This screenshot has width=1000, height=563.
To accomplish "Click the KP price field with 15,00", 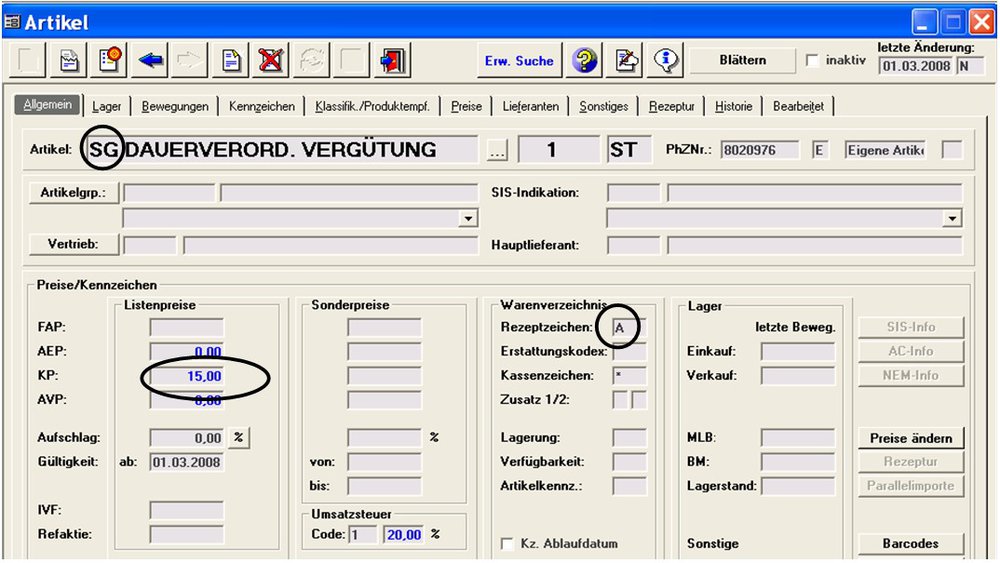I will (187, 376).
